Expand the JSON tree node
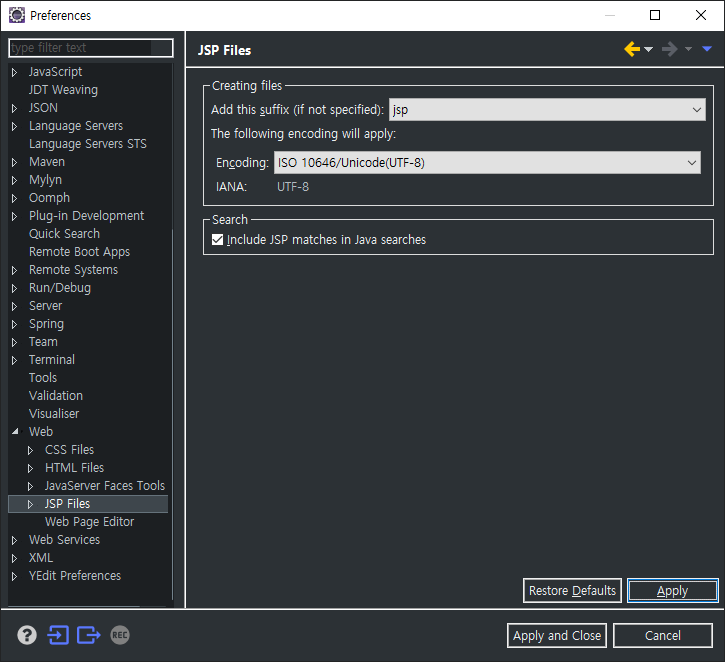 14,108
